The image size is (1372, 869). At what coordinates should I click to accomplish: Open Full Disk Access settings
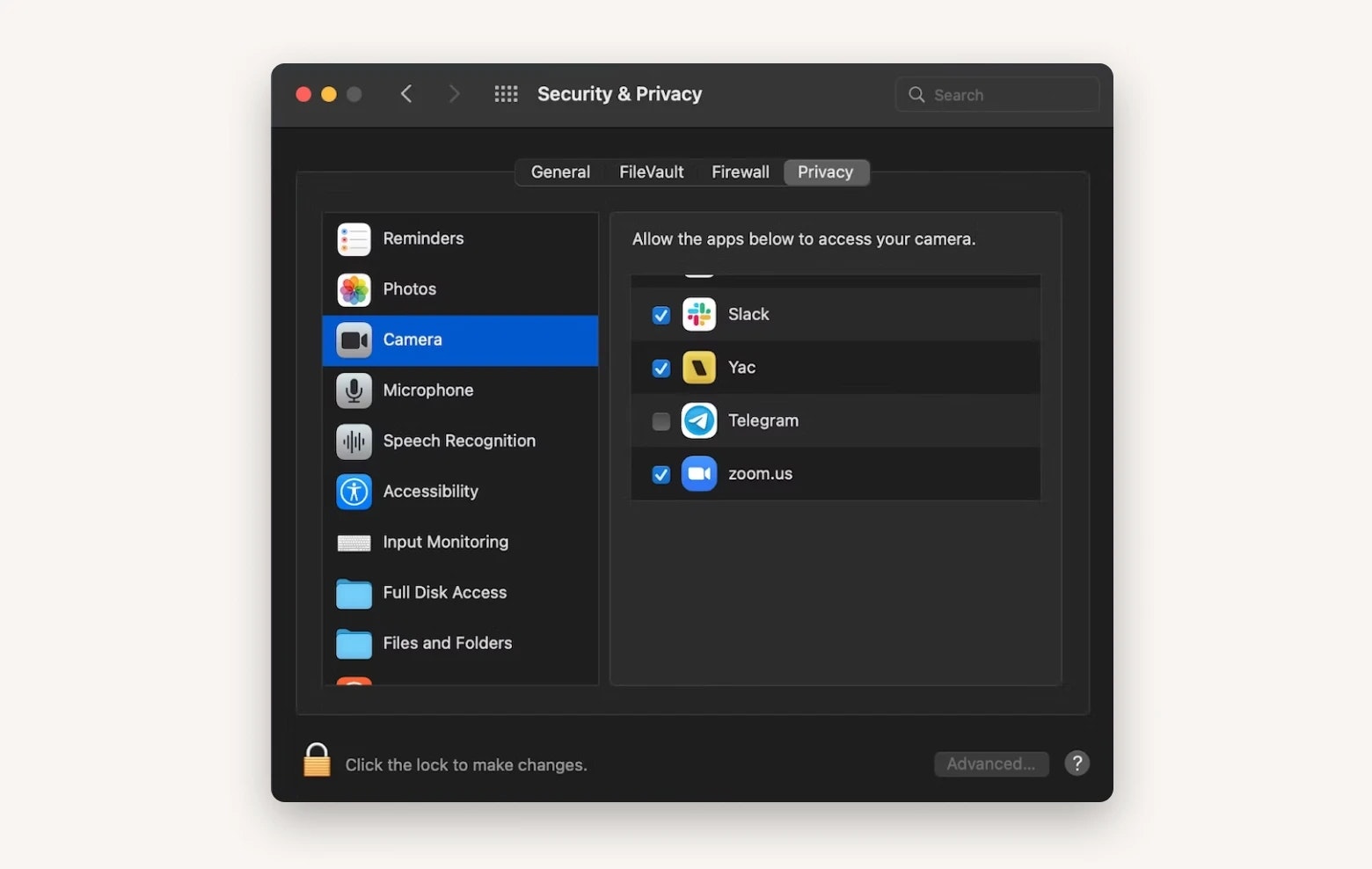pos(461,593)
